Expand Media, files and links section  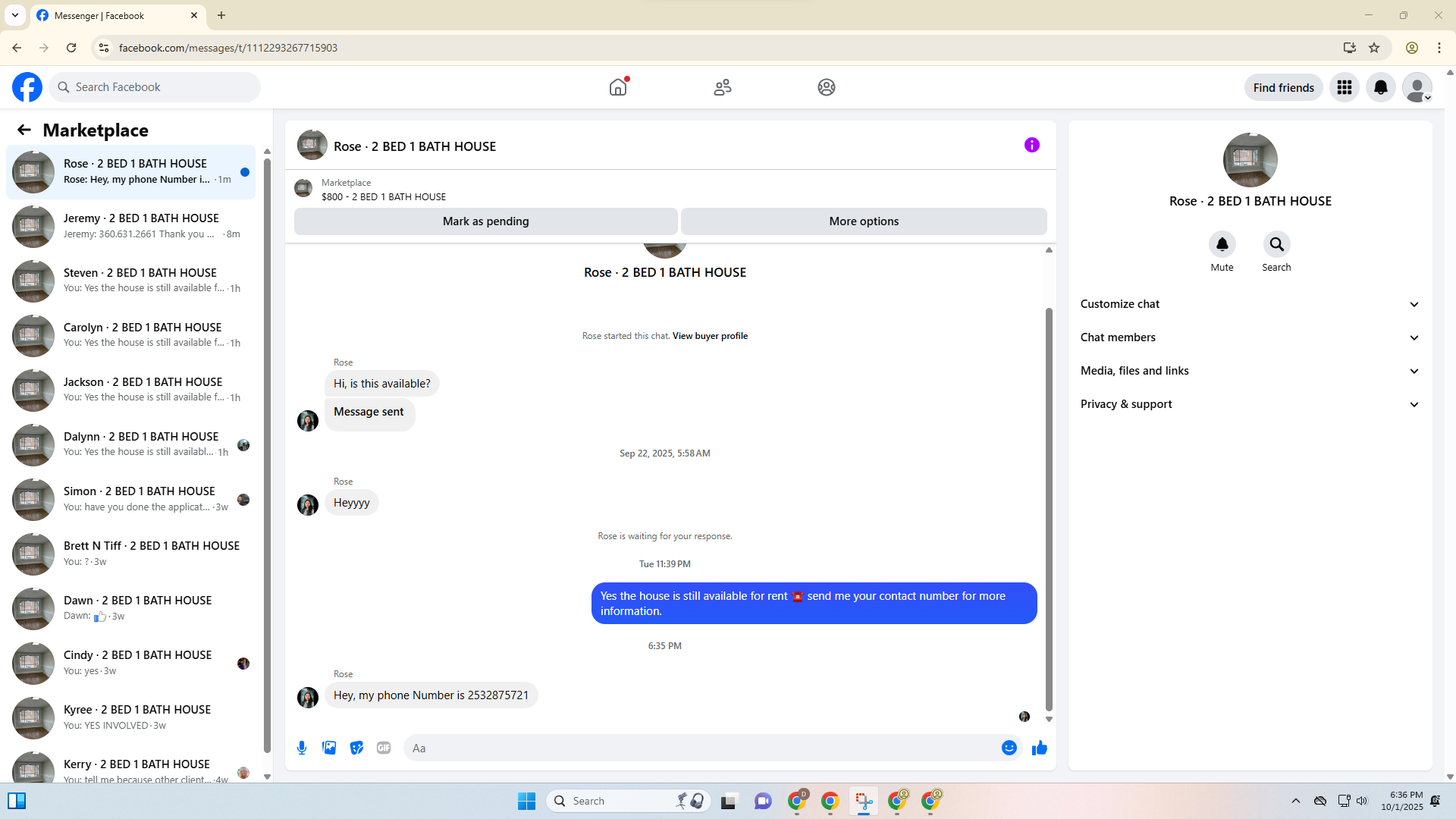click(1250, 371)
